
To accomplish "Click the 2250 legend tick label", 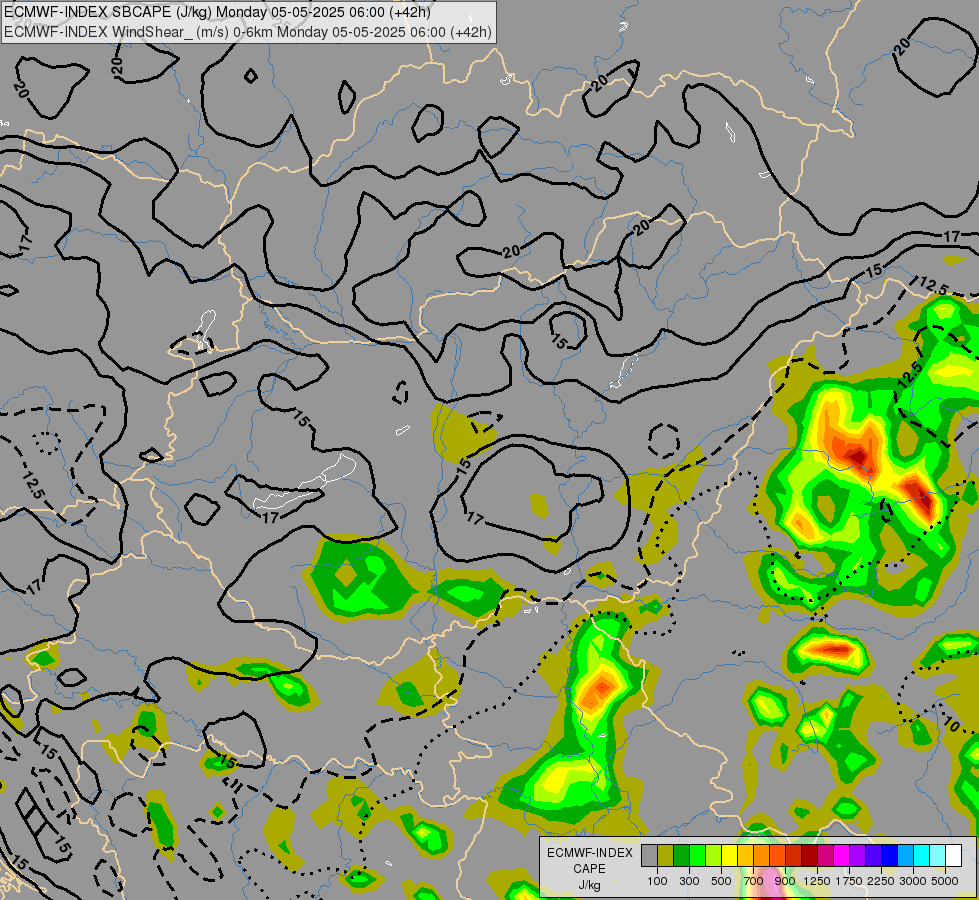I will 880,881.
